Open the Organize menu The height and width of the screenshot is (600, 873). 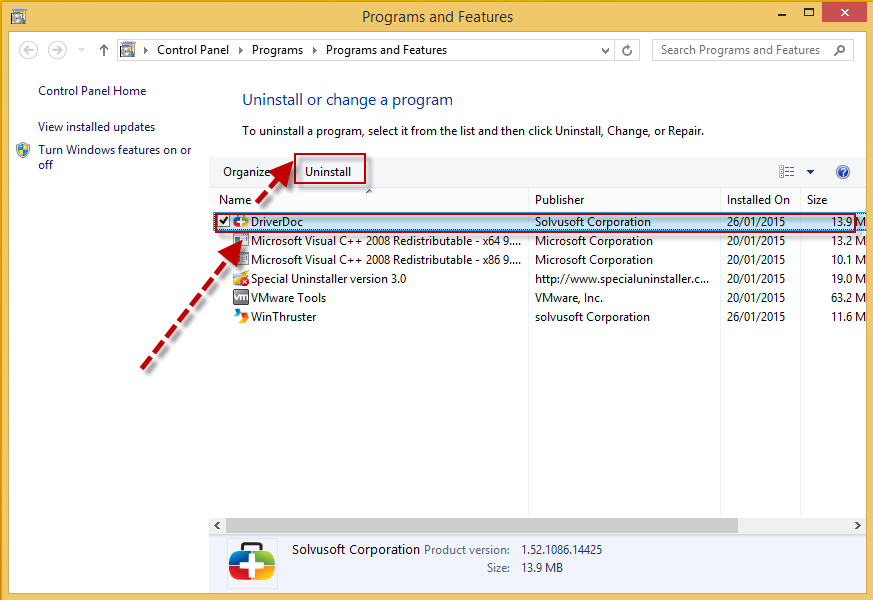pyautogui.click(x=247, y=172)
